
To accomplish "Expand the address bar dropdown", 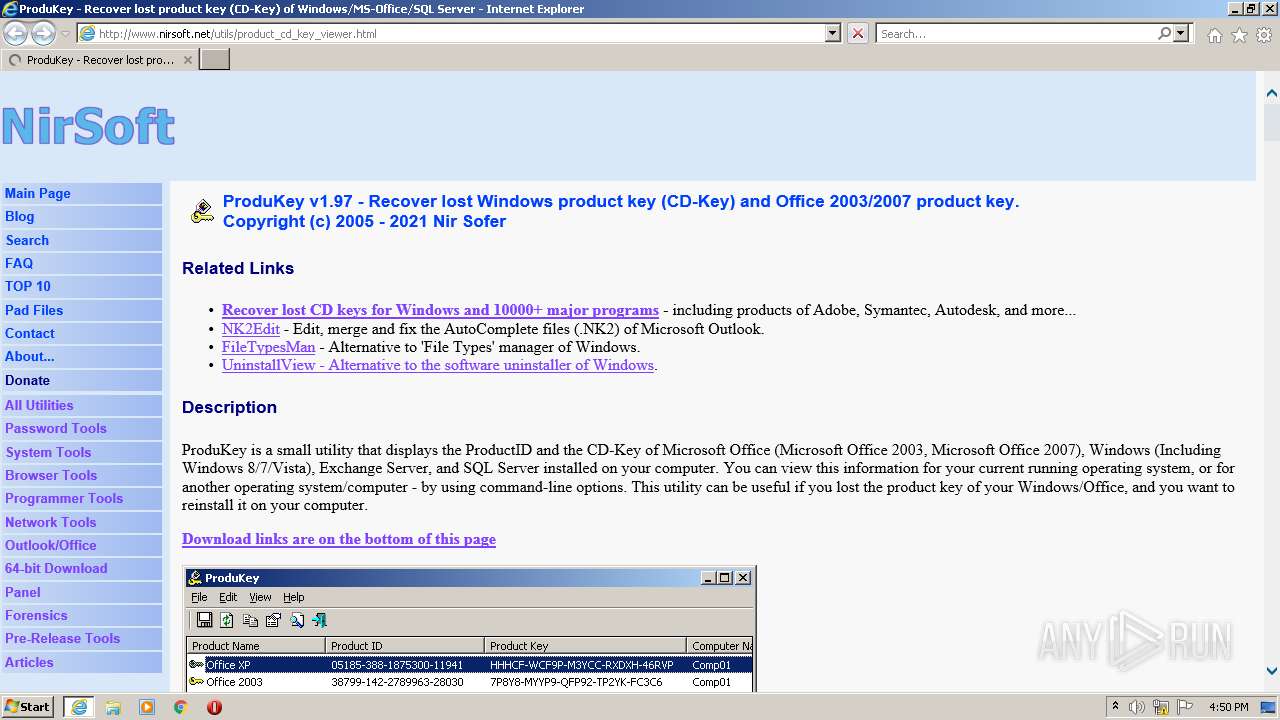I will tap(833, 33).
